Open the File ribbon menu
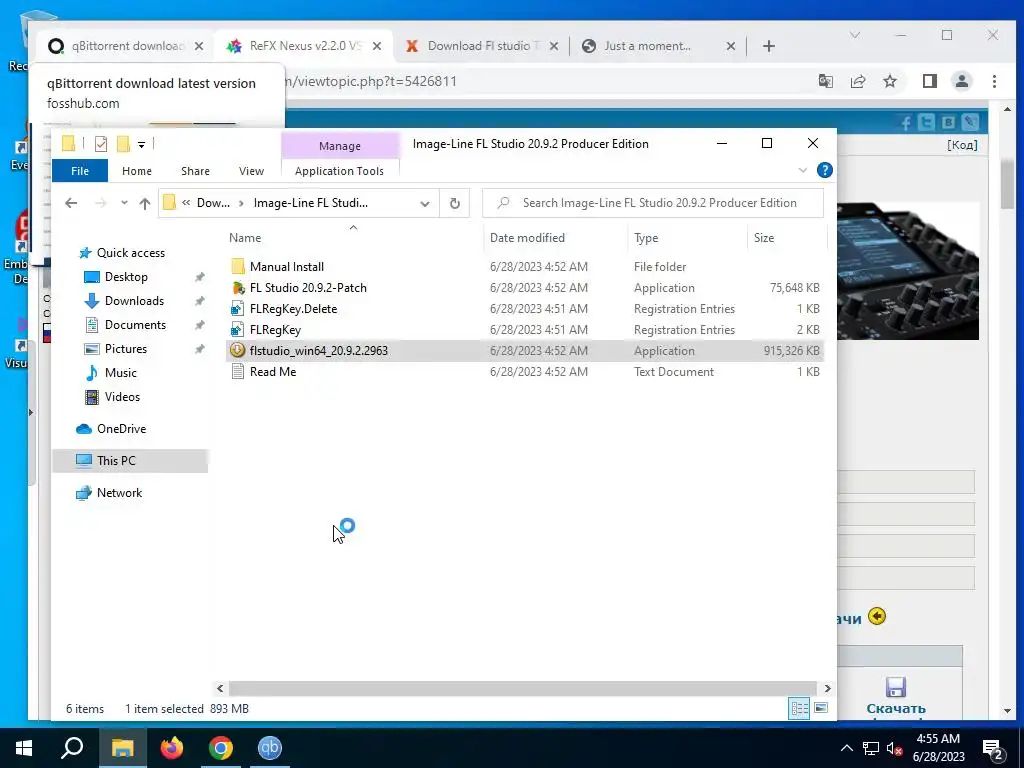 80,171
